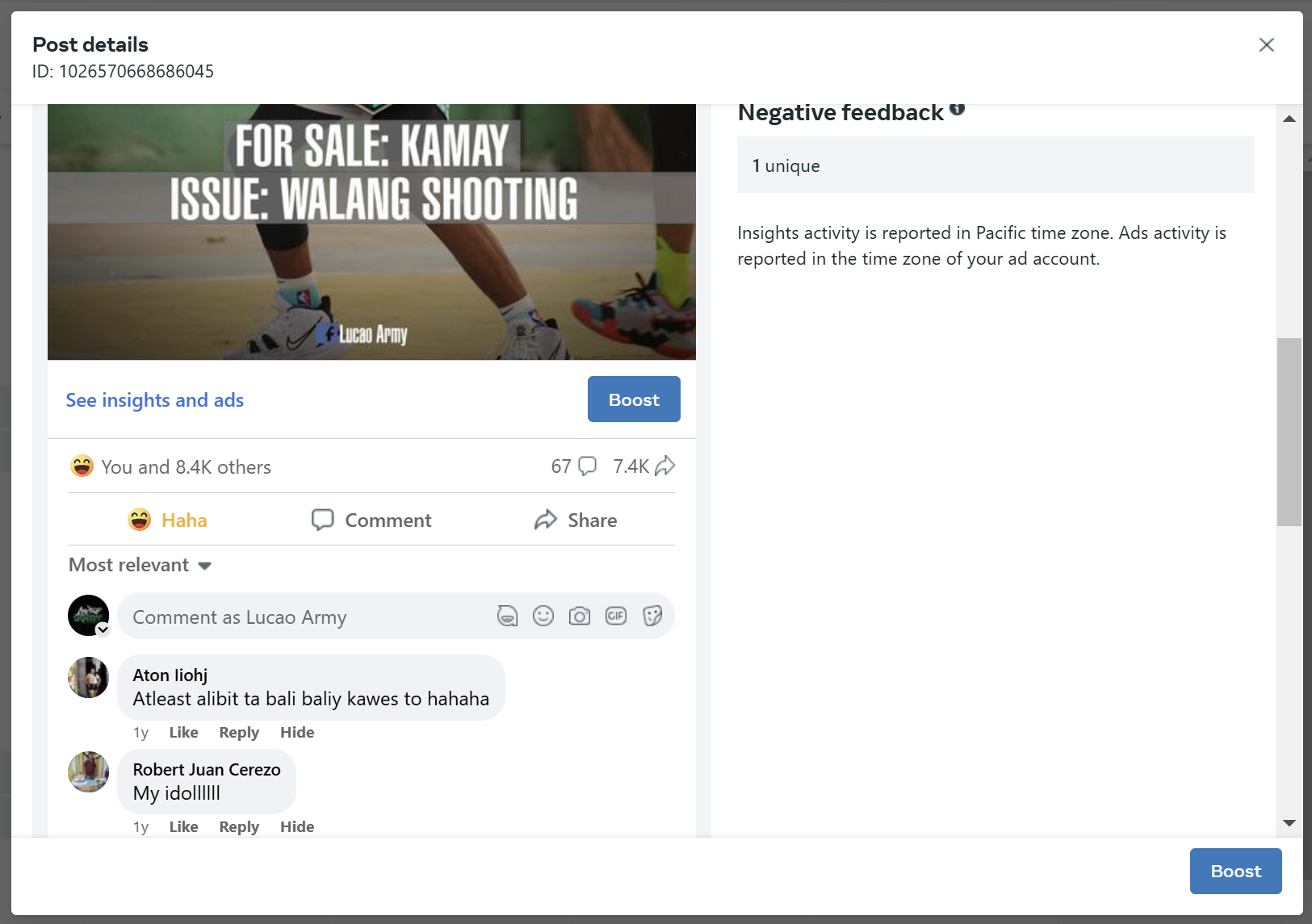The height and width of the screenshot is (924, 1312).
Task: Switch commenting profile via Lucao Army avatar
Action: (89, 616)
